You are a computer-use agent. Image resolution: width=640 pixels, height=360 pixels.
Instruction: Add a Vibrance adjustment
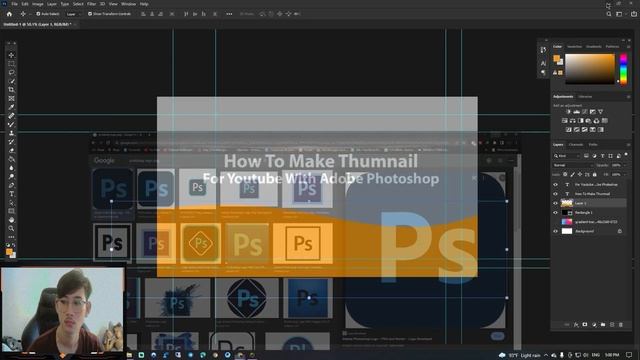click(x=600, y=112)
